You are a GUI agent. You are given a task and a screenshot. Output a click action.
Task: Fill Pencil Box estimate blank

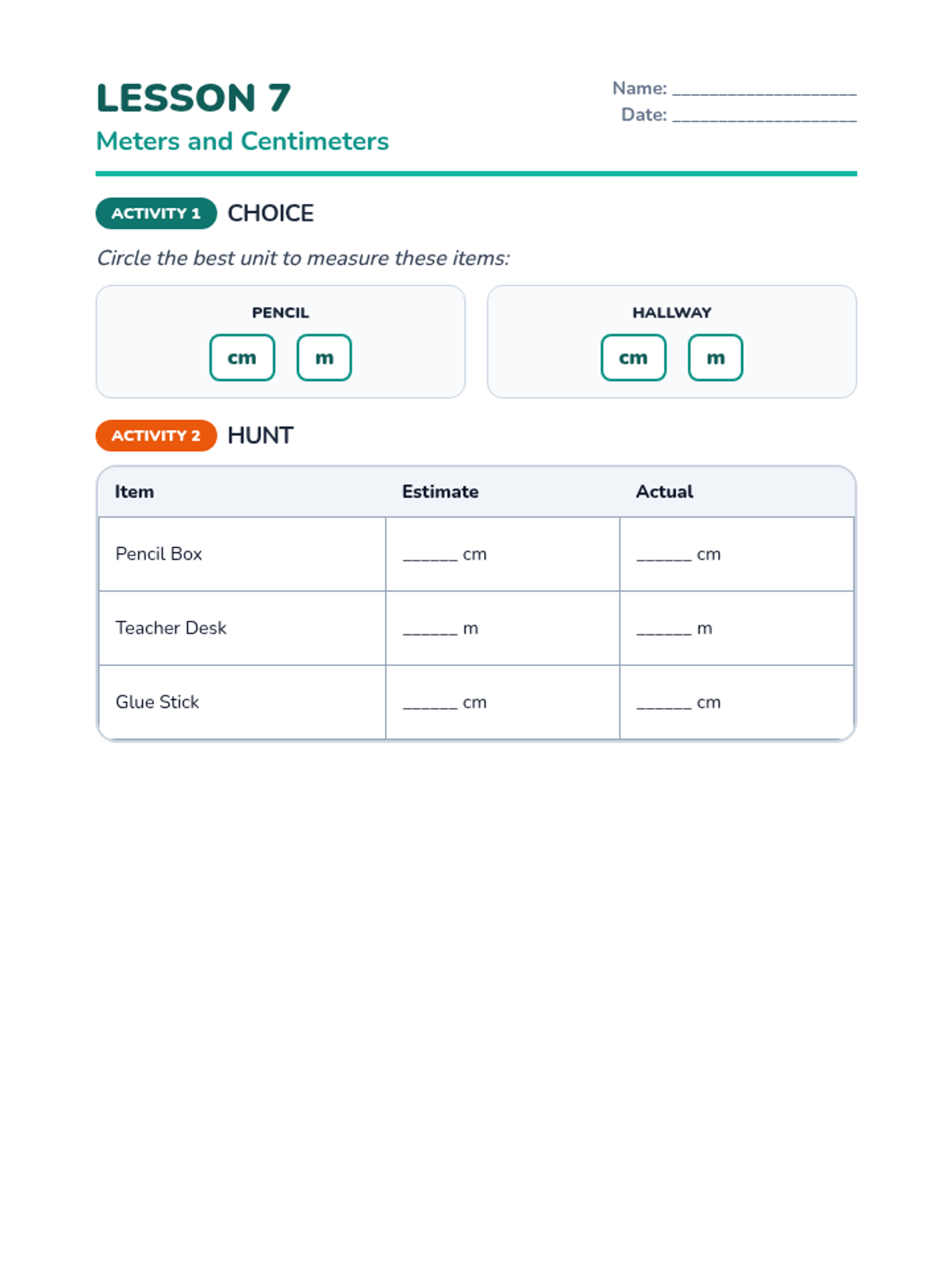pyautogui.click(x=430, y=556)
